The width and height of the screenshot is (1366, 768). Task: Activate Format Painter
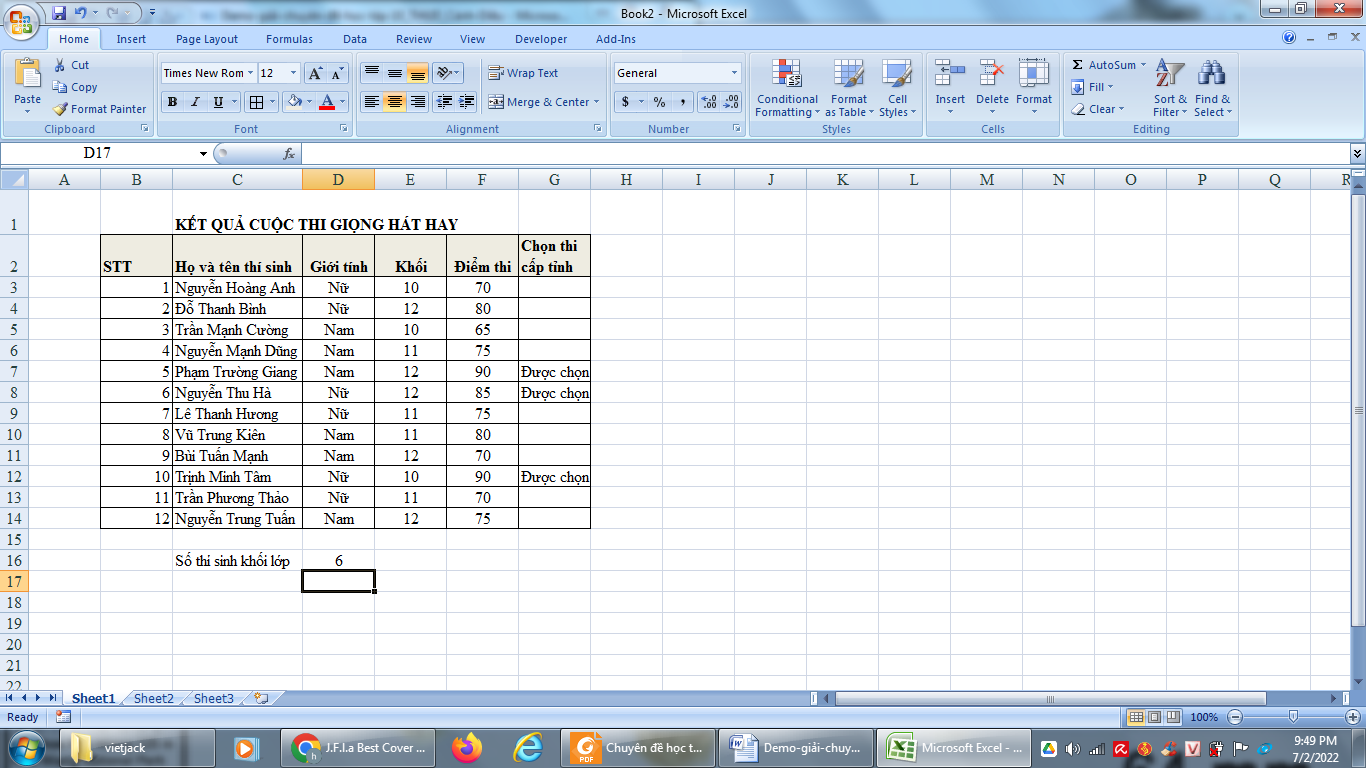(99, 109)
